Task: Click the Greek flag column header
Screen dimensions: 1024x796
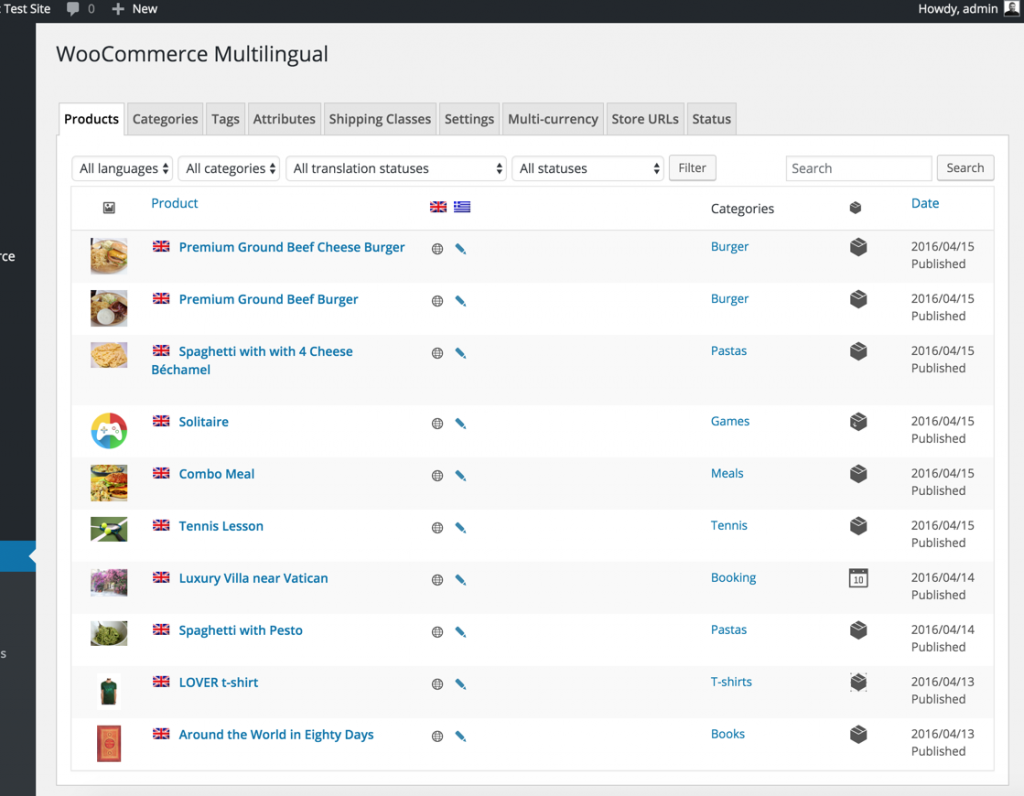Action: [x=462, y=207]
